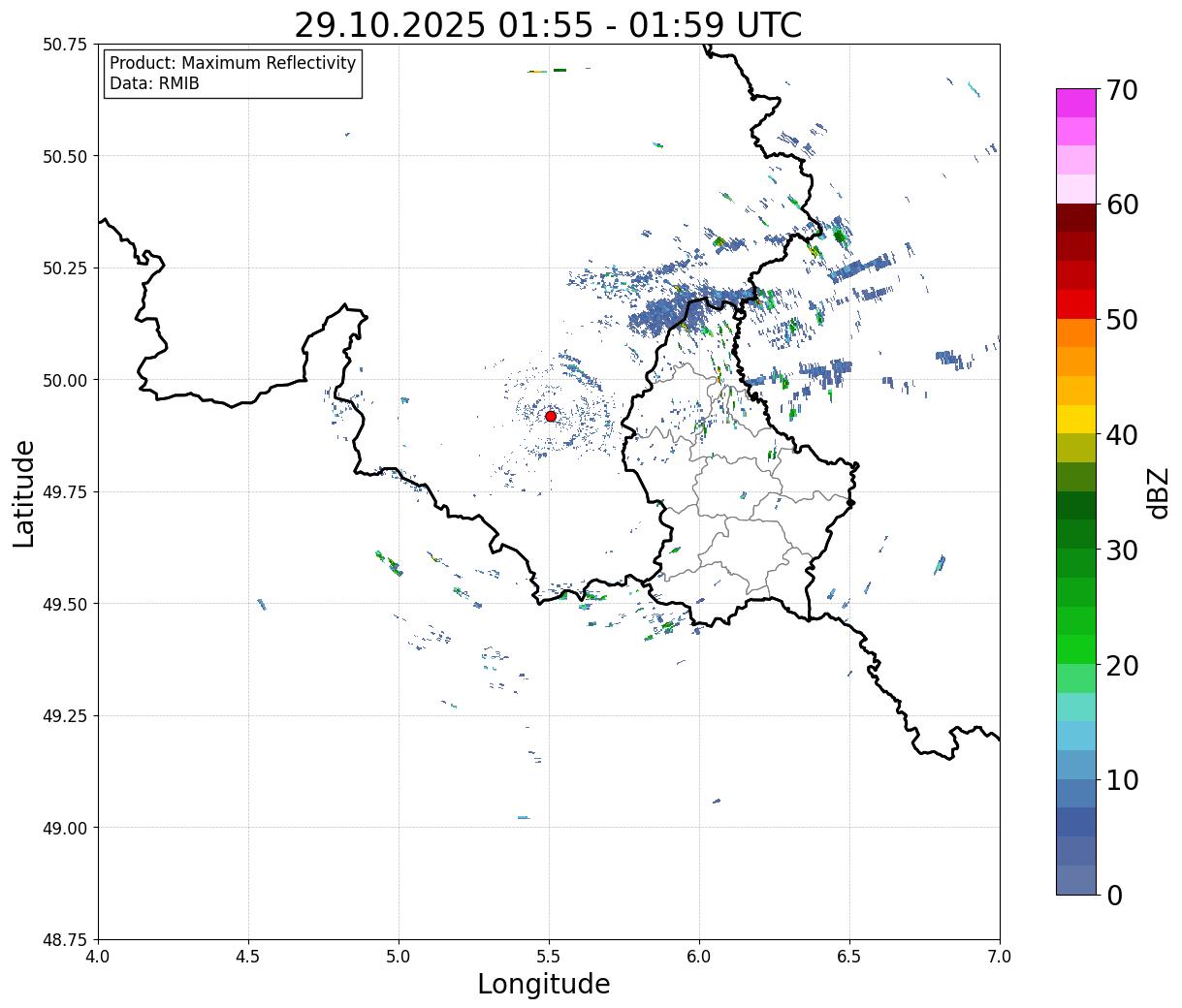
Task: Click the latitude tick label 50.00
Action: tap(64, 380)
